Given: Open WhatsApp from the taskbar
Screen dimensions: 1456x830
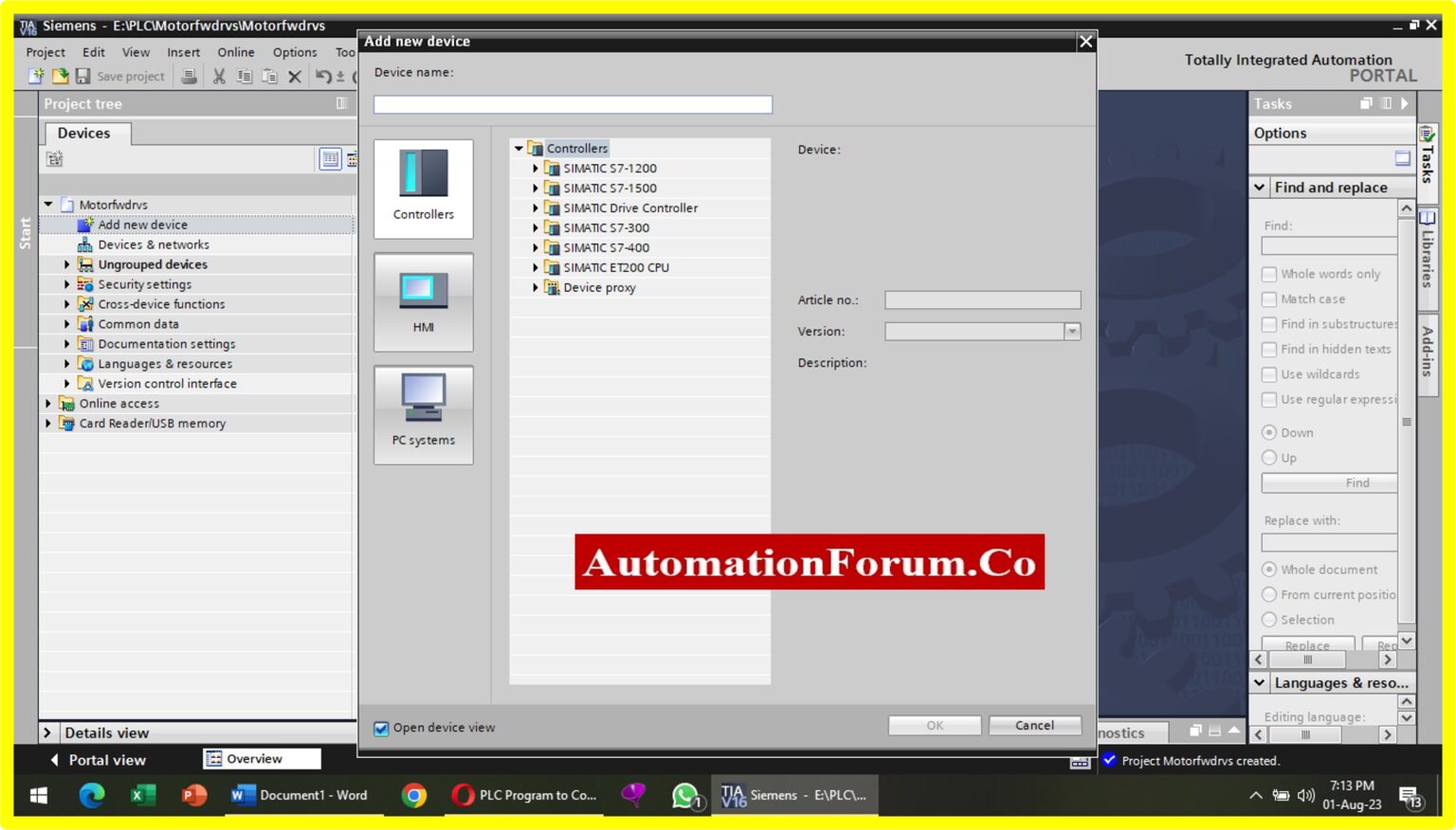Looking at the screenshot, I should [x=683, y=795].
